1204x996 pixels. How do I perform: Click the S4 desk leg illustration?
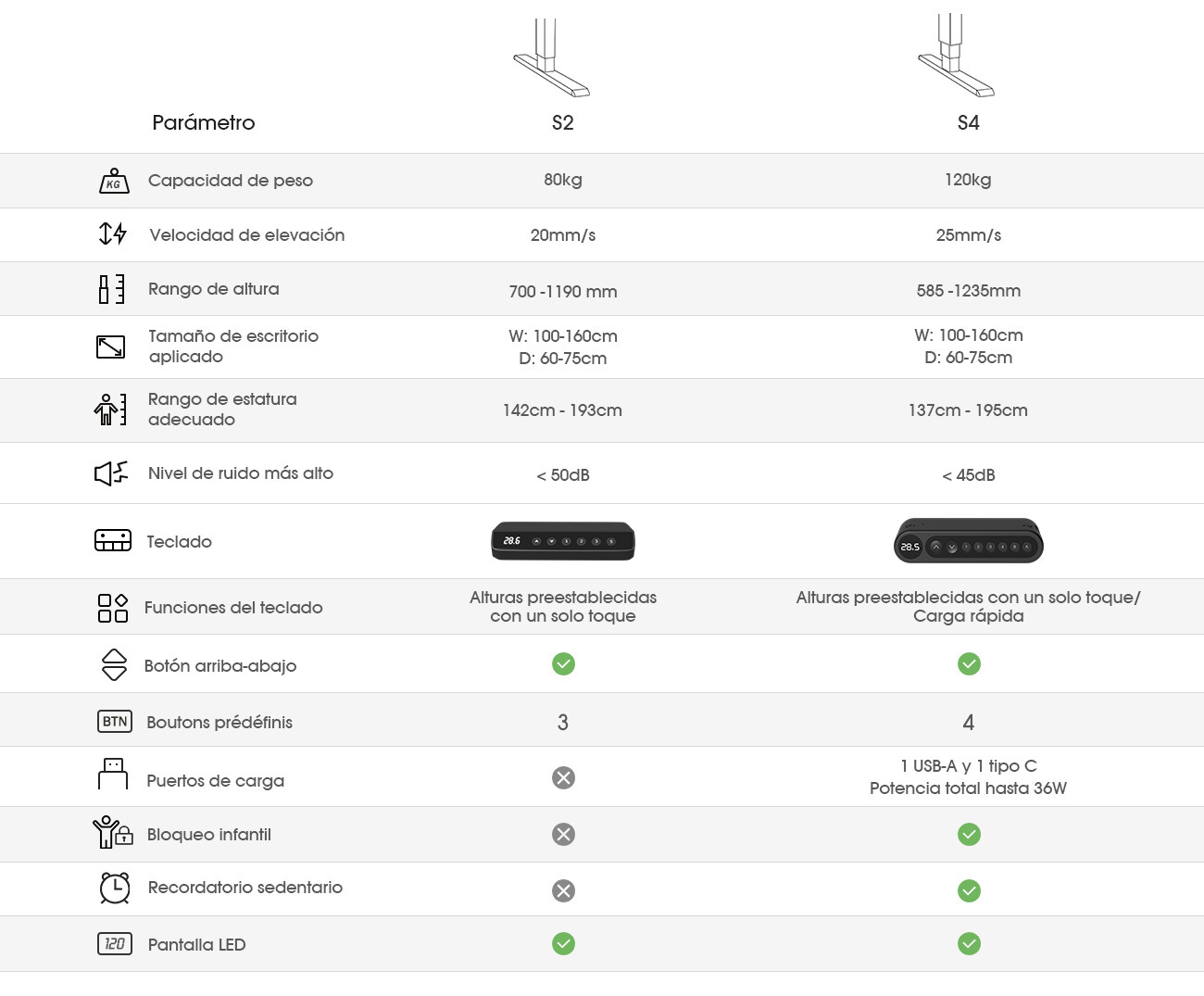pyautogui.click(x=956, y=55)
